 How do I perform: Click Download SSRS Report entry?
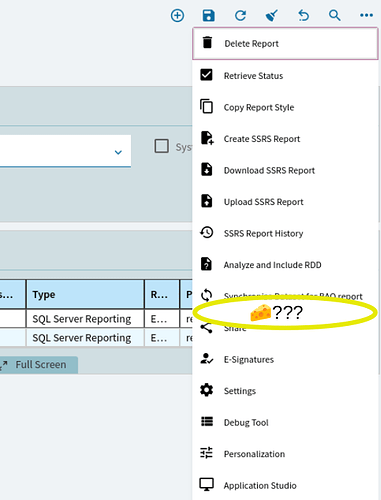pyautogui.click(x=285, y=170)
